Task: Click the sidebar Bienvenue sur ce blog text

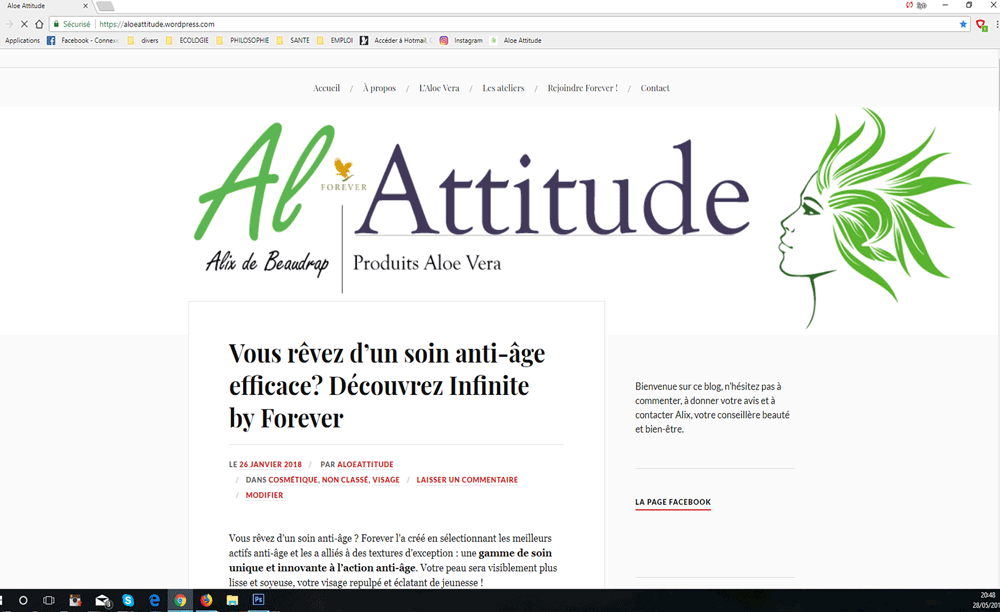Action: click(x=712, y=407)
